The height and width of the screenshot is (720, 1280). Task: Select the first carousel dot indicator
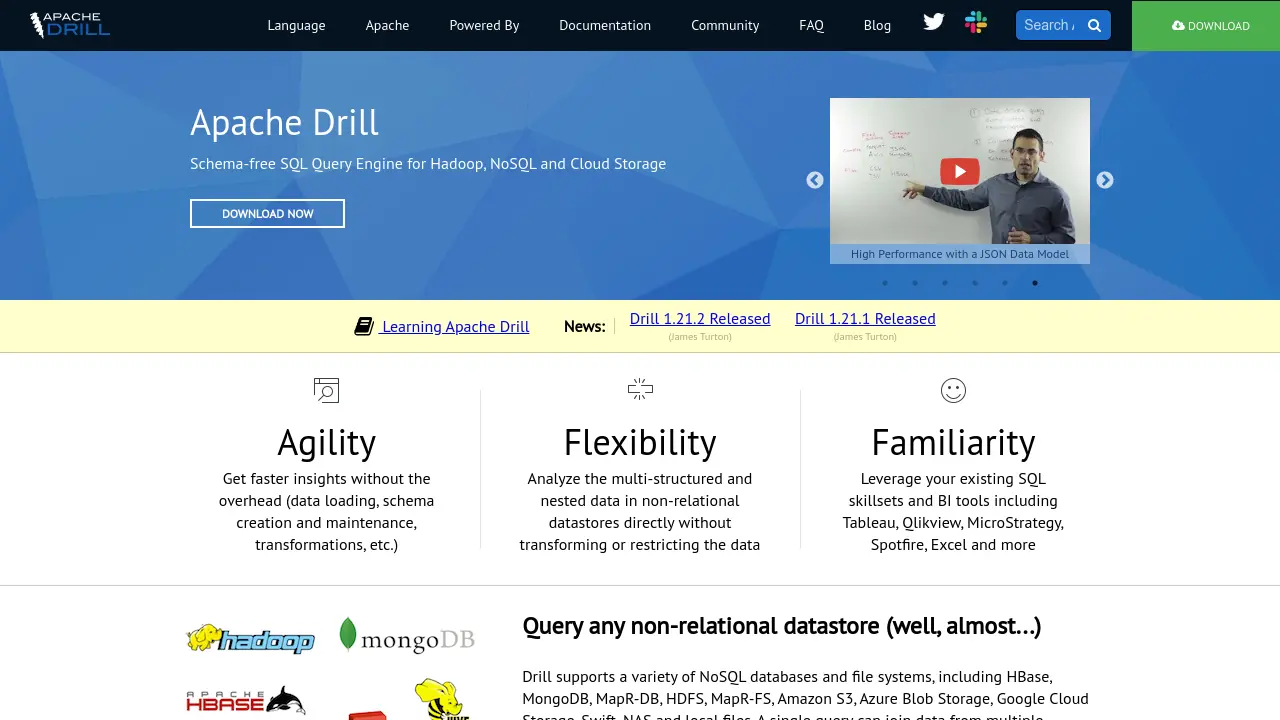coord(885,283)
